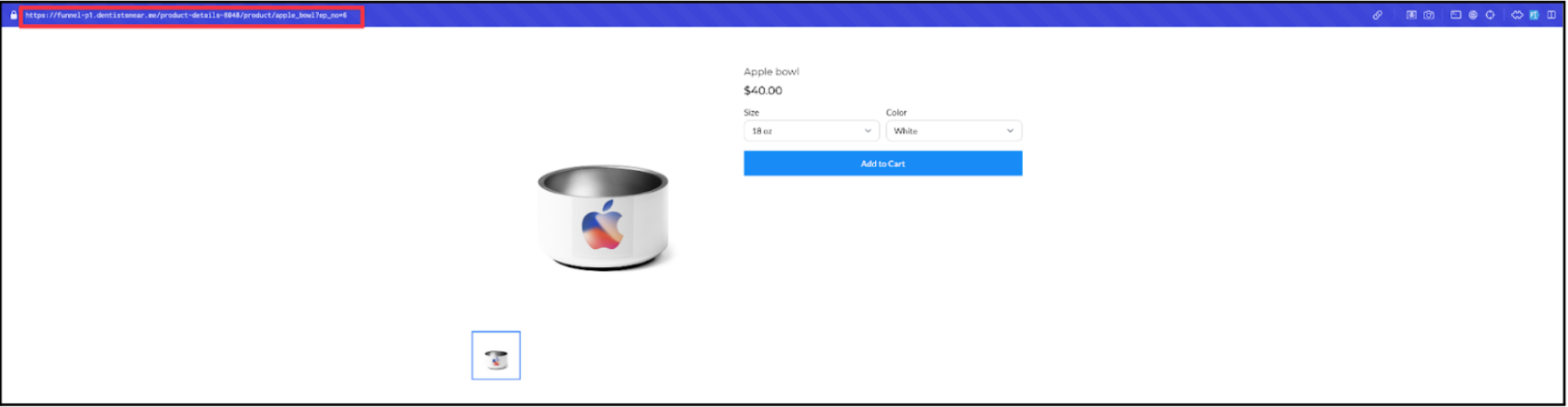Click the chevron arrow in Color select
The width and height of the screenshot is (1568, 407).
click(1010, 131)
